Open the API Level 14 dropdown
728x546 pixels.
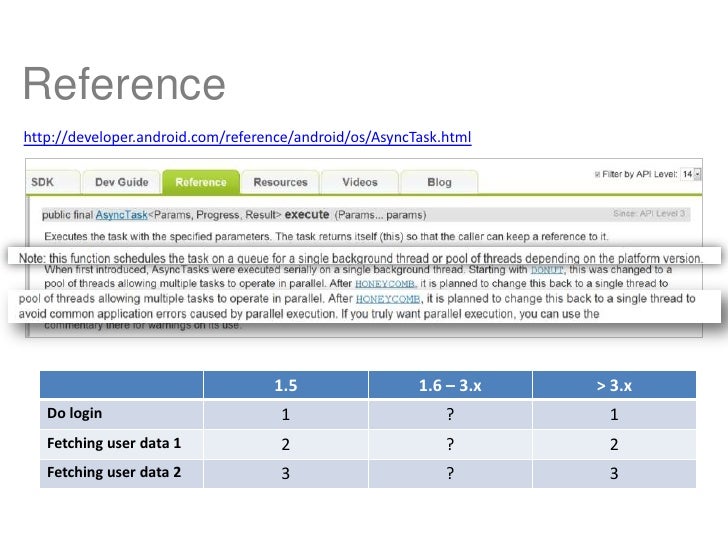tap(690, 174)
